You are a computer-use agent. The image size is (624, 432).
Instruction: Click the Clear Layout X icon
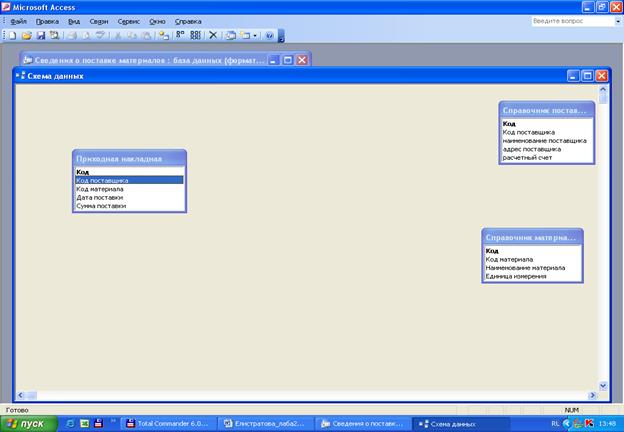213,35
